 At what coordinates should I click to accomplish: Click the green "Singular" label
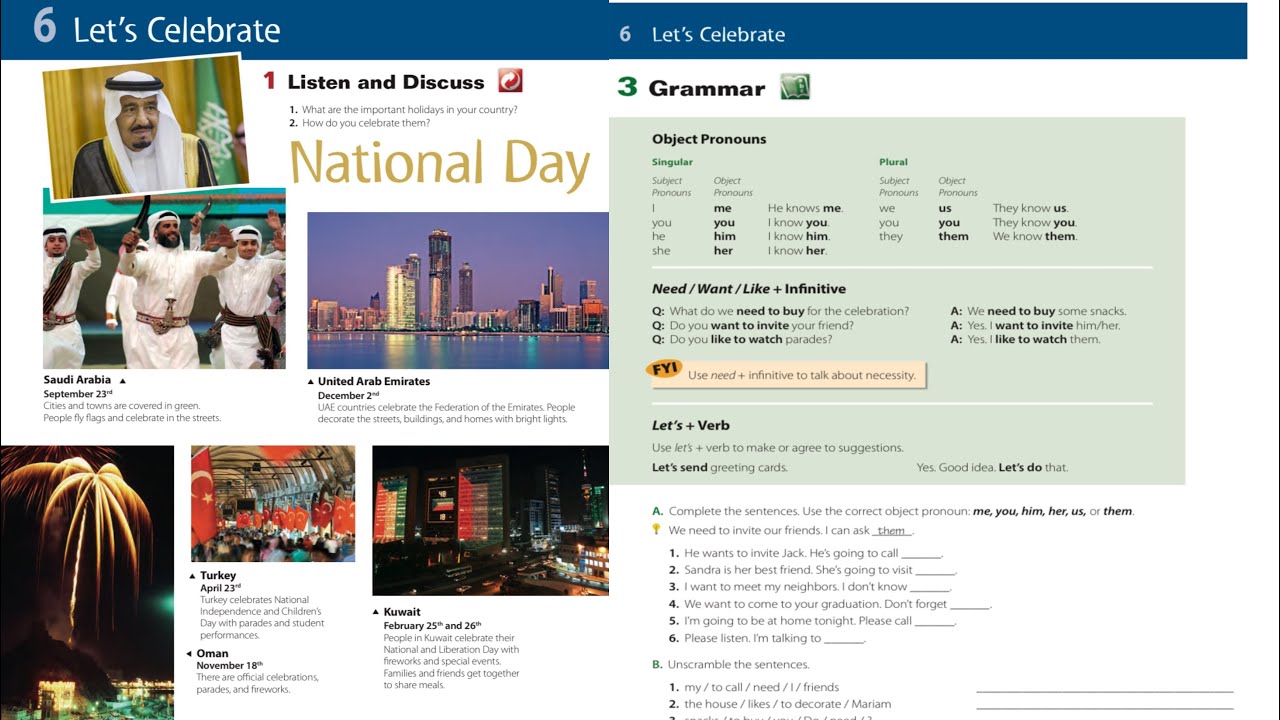tap(672, 162)
